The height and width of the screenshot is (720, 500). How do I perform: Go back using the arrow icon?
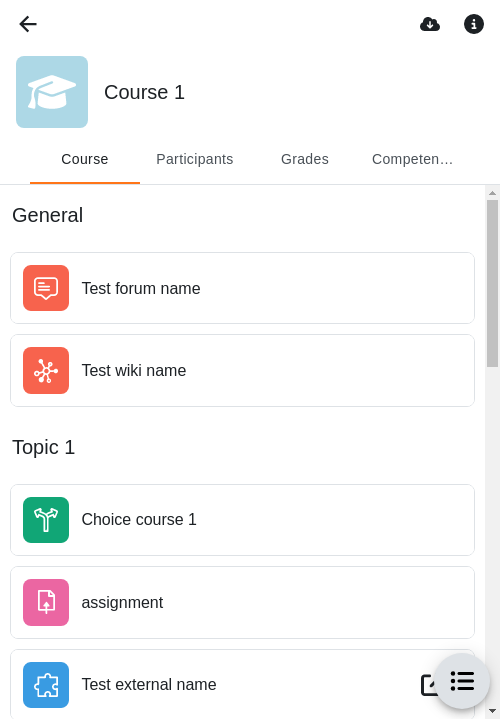(28, 24)
